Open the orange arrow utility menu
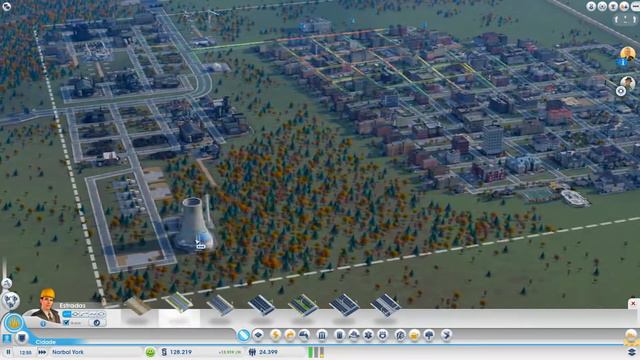640x360 pixels. click(290, 335)
